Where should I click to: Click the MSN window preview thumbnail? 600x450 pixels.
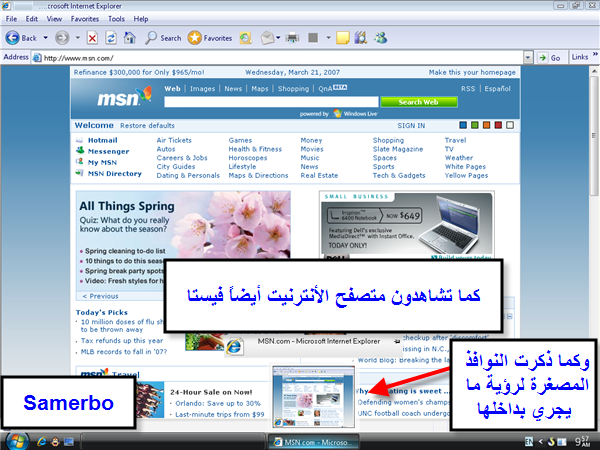(x=313, y=396)
